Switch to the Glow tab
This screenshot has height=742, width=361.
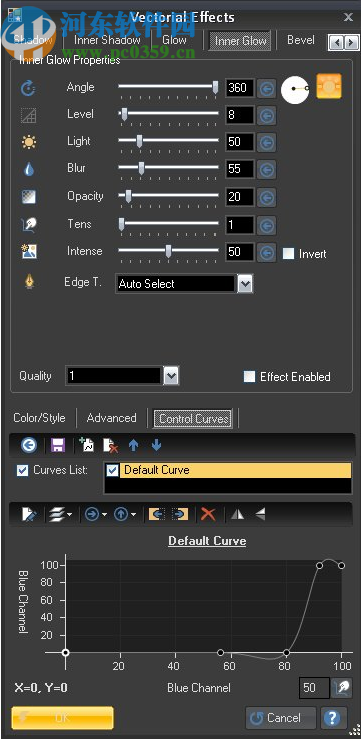[x=175, y=40]
